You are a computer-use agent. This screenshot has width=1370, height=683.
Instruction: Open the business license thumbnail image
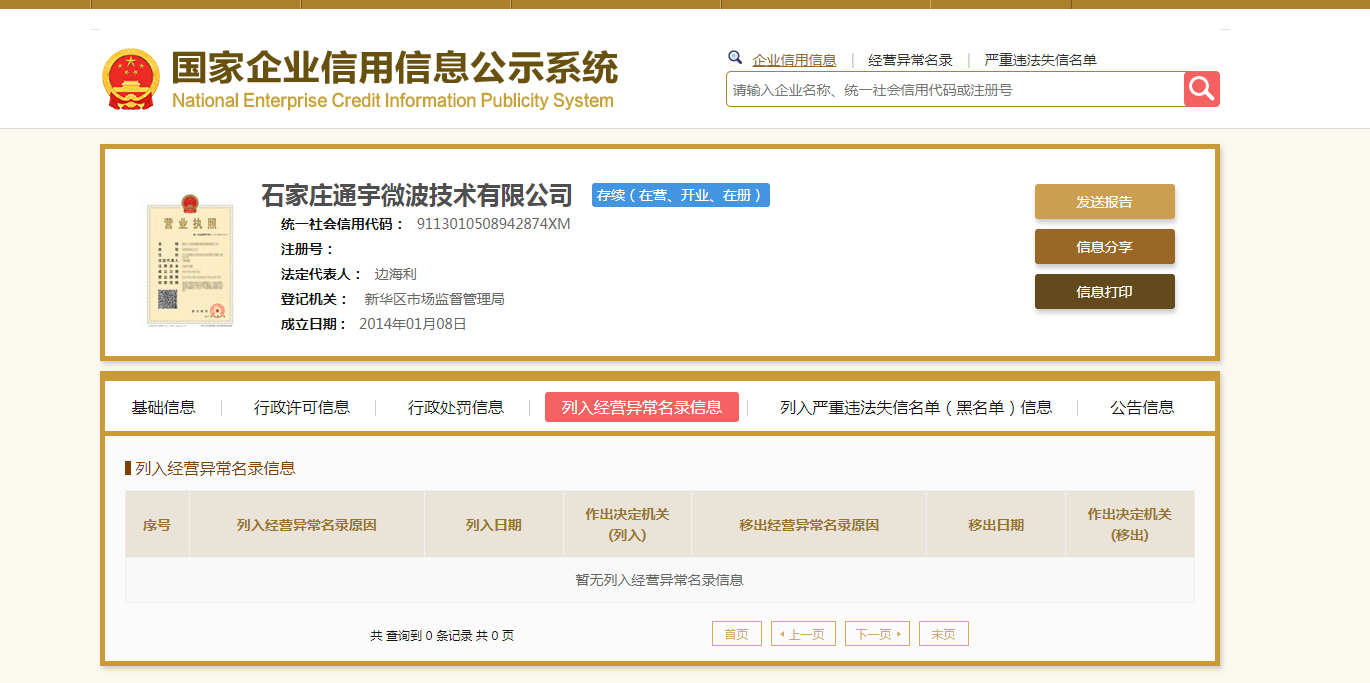190,260
